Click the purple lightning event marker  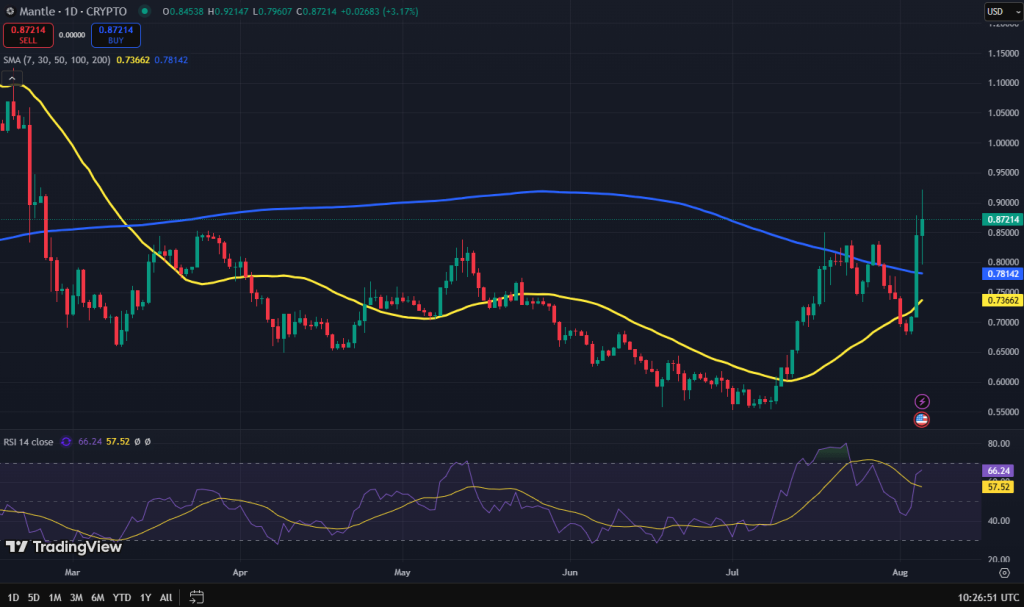tap(922, 401)
